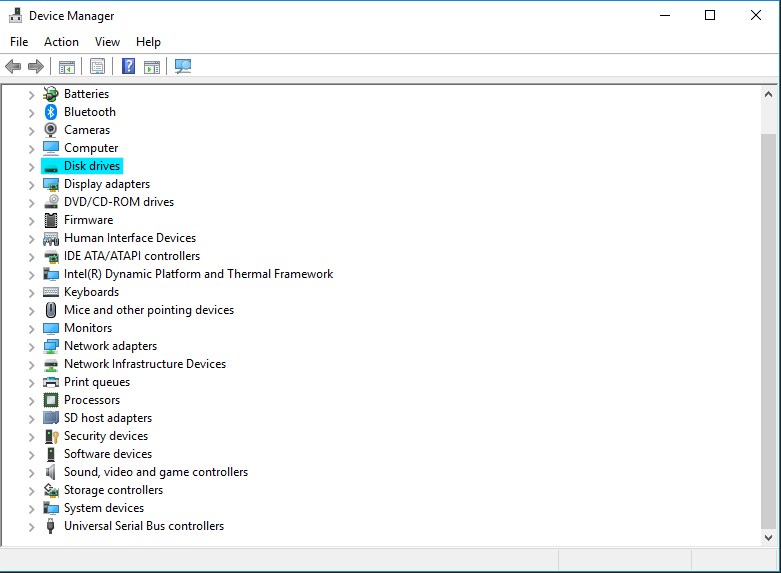781x573 pixels.
Task: Click the scrollbar down arrow
Action: point(768,538)
